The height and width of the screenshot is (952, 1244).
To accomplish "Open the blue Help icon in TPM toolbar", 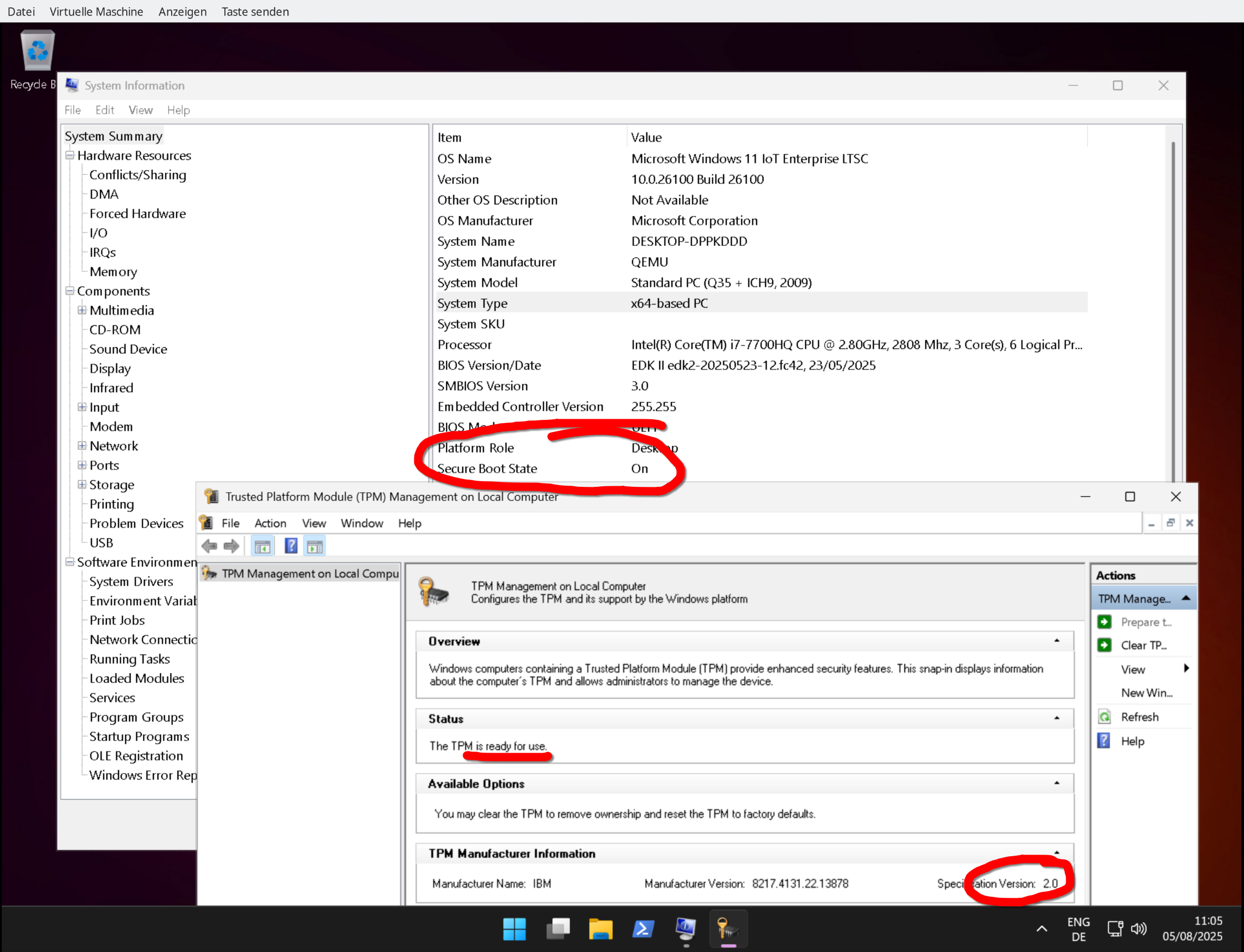I will pyautogui.click(x=291, y=546).
